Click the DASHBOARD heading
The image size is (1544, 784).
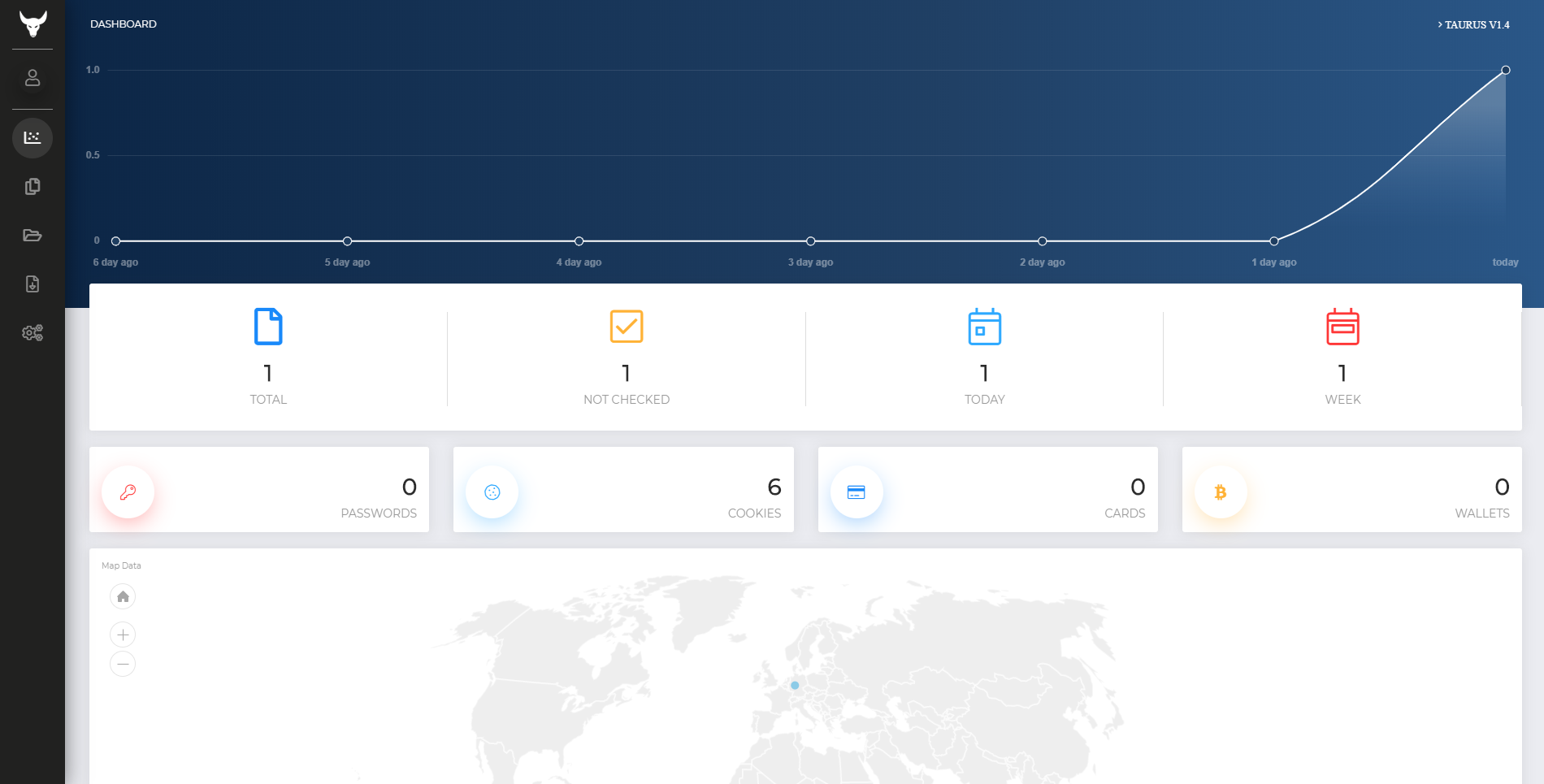(x=124, y=24)
